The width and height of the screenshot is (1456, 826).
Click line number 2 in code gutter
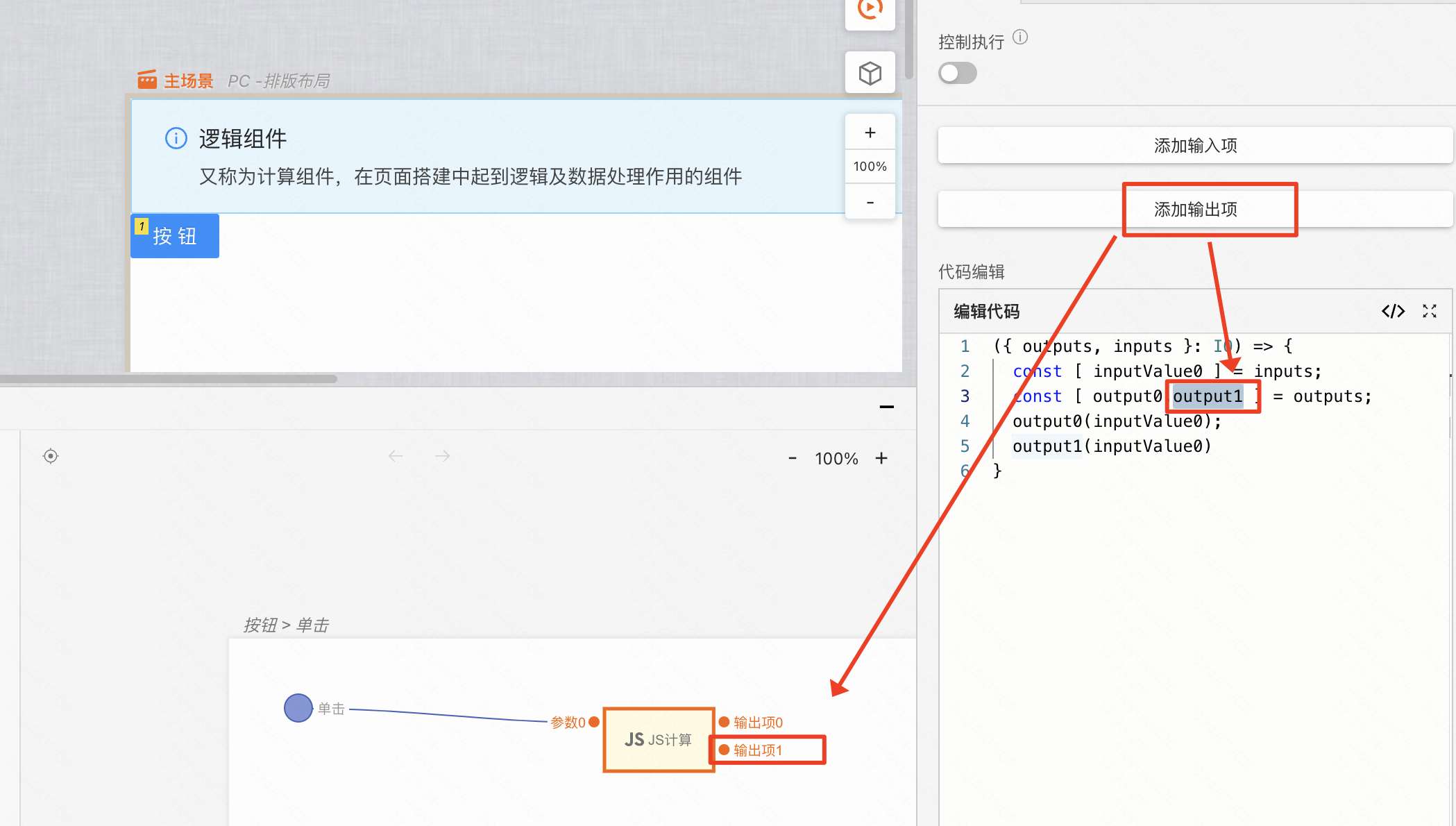pyautogui.click(x=965, y=371)
